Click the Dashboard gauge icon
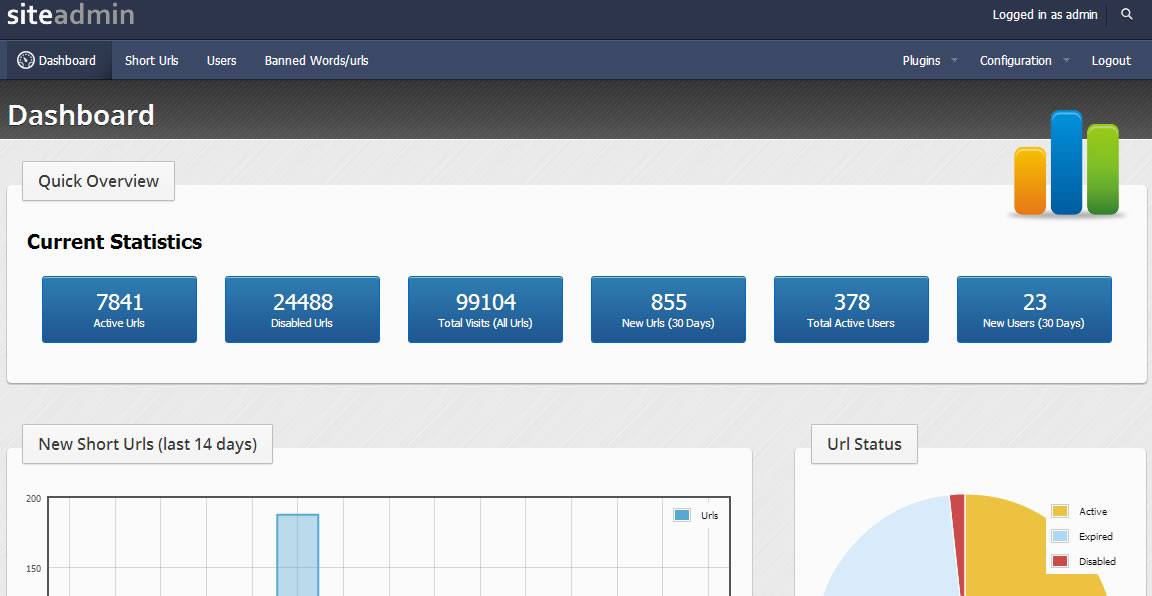Viewport: 1152px width, 596px height. tap(26, 60)
